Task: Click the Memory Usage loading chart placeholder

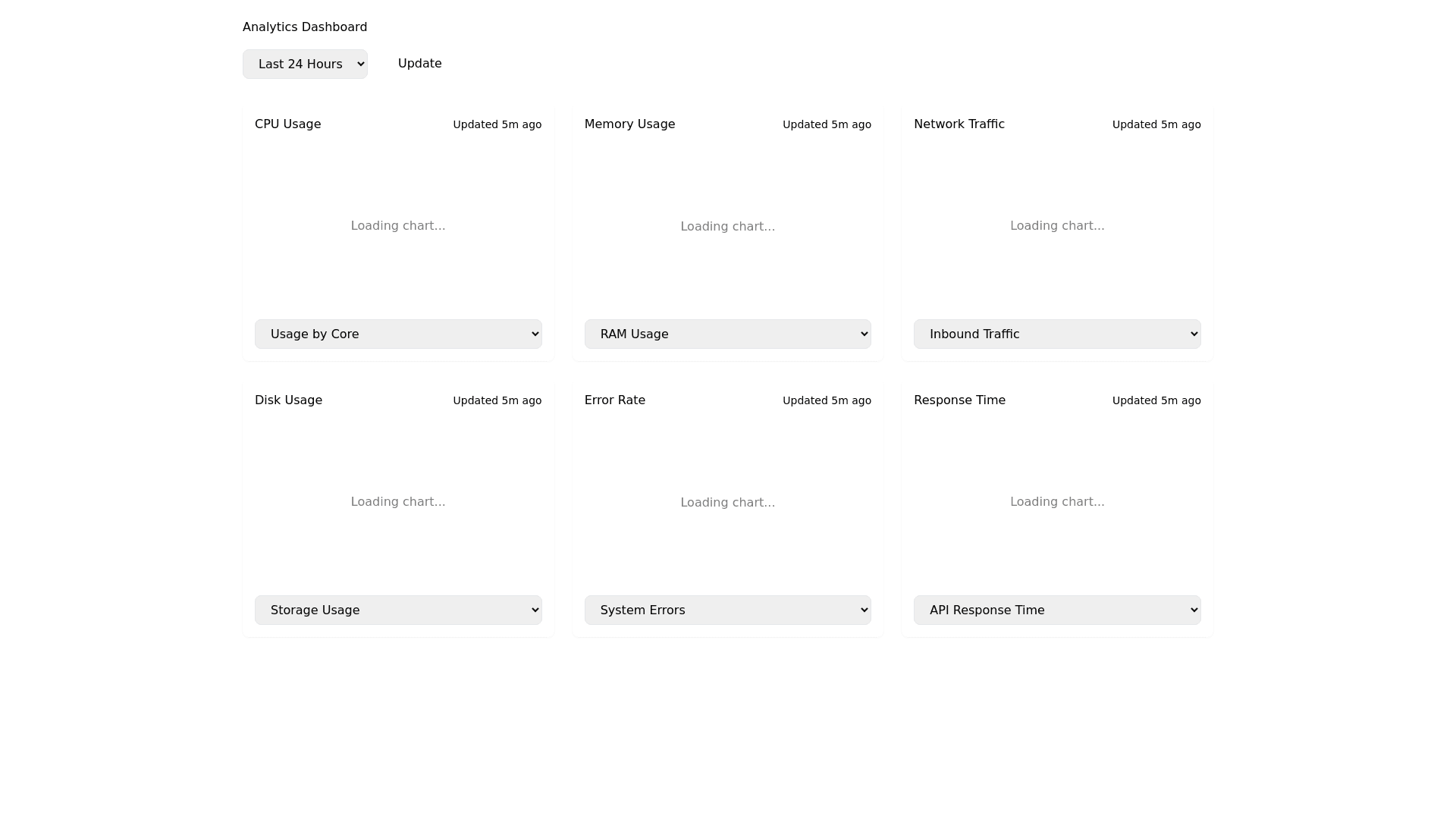Action: click(727, 227)
